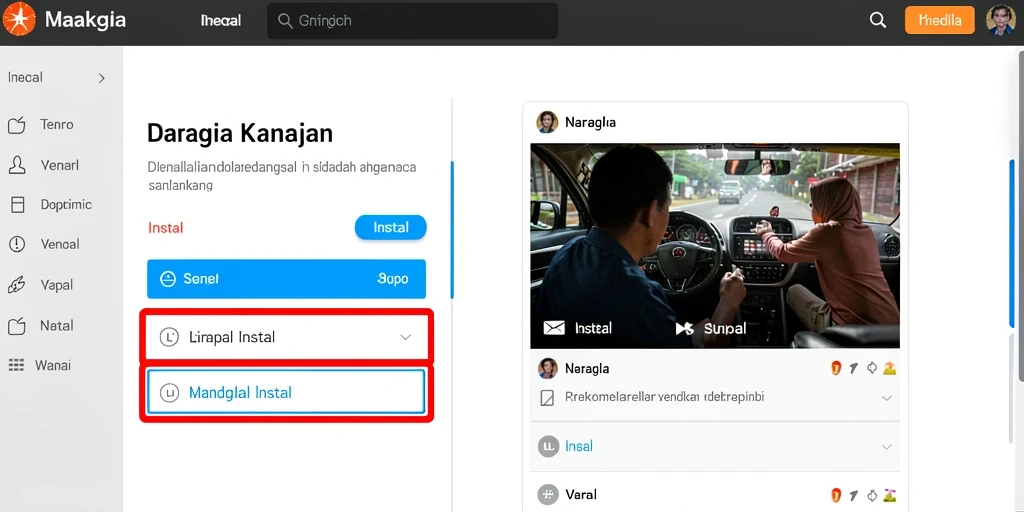
Task: Click the gray round icon beside Insal
Action: coord(547,446)
